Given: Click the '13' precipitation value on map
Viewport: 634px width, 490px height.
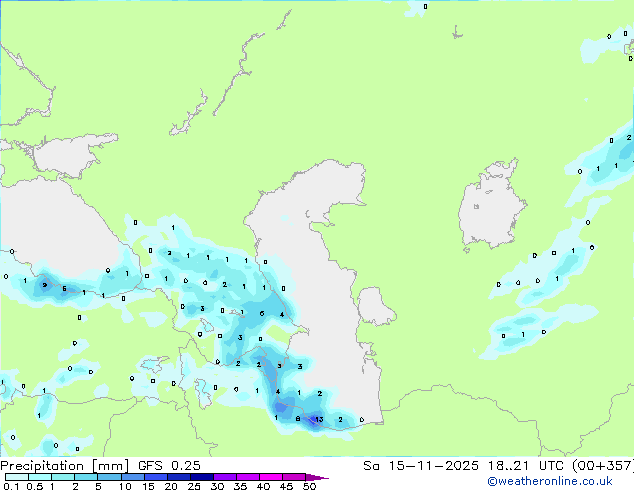Looking at the screenshot, I should 319,419.
